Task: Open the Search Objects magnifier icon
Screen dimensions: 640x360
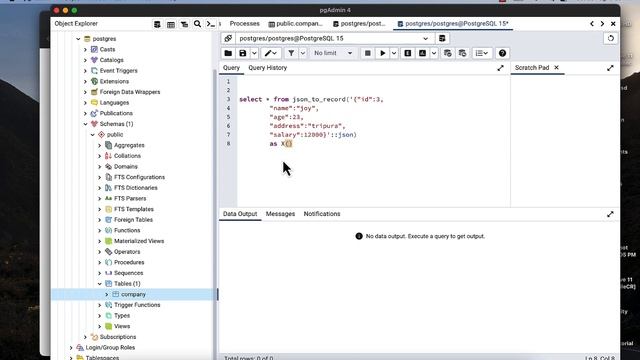Action: coord(198,24)
